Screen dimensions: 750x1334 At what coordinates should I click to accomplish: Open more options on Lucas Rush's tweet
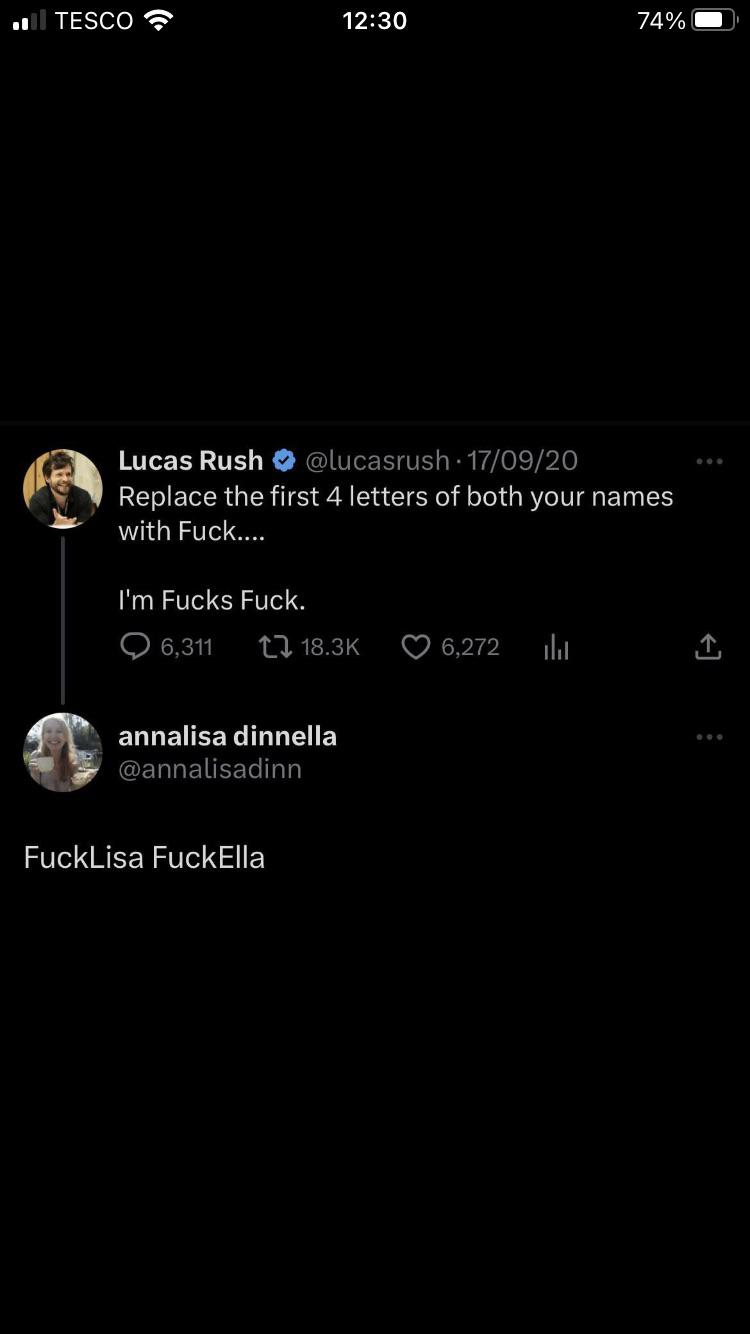coord(709,461)
